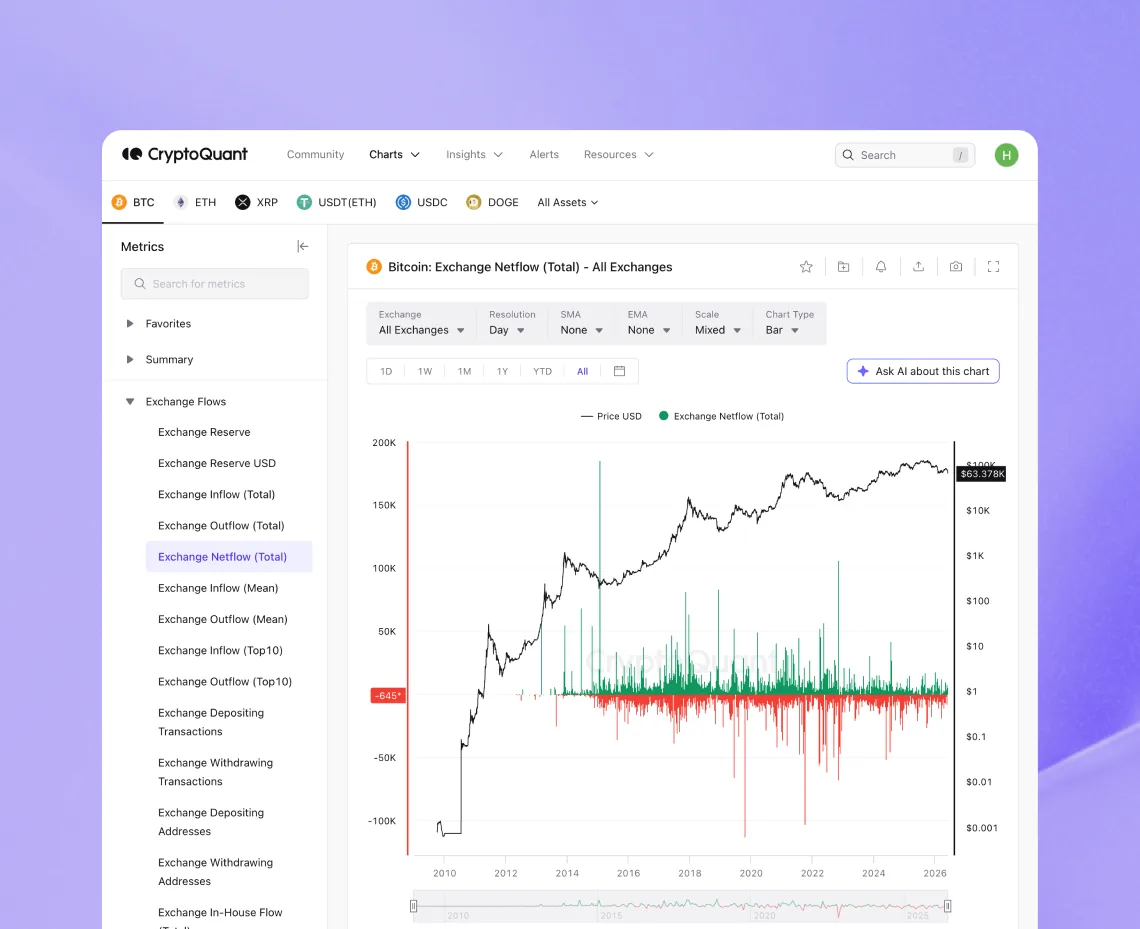The width and height of the screenshot is (1140, 929).
Task: Open Exchange Outflow (Total) metric
Action: 221,526
